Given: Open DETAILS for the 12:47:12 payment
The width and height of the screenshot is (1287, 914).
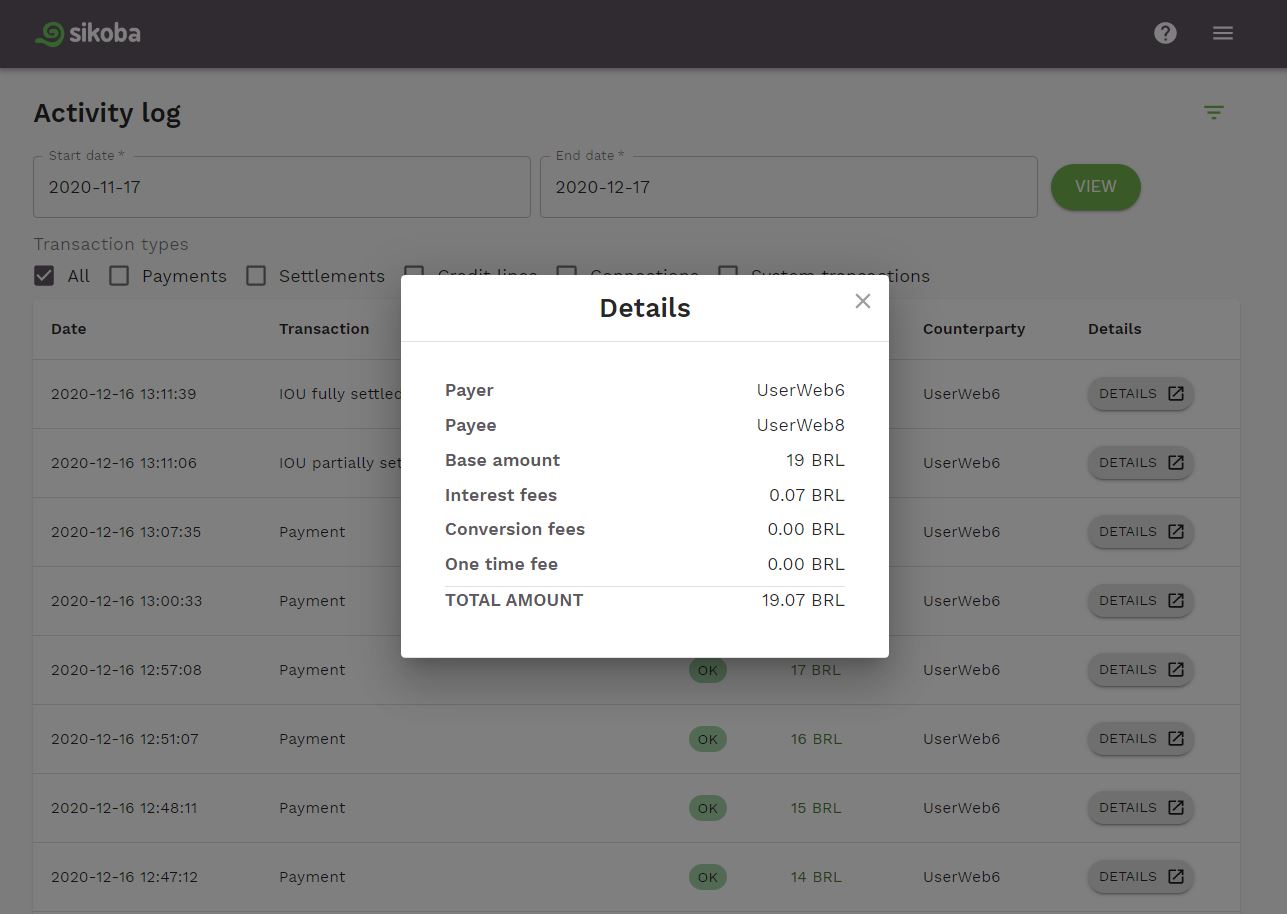Looking at the screenshot, I should [1141, 877].
